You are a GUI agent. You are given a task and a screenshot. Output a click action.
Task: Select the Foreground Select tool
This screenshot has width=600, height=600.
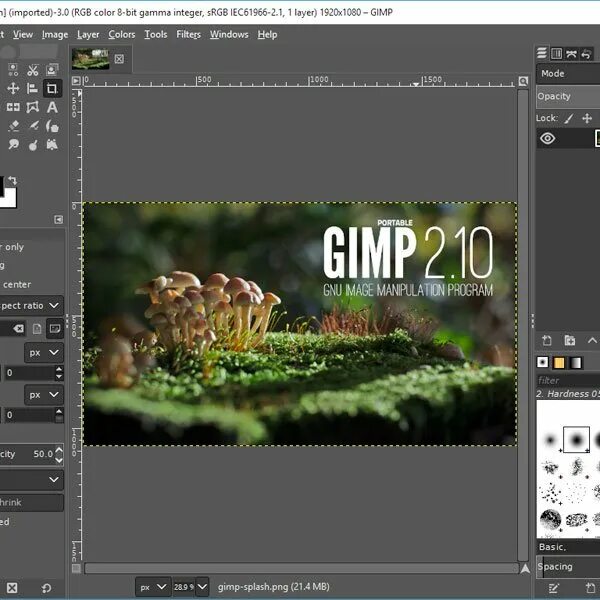click(52, 70)
